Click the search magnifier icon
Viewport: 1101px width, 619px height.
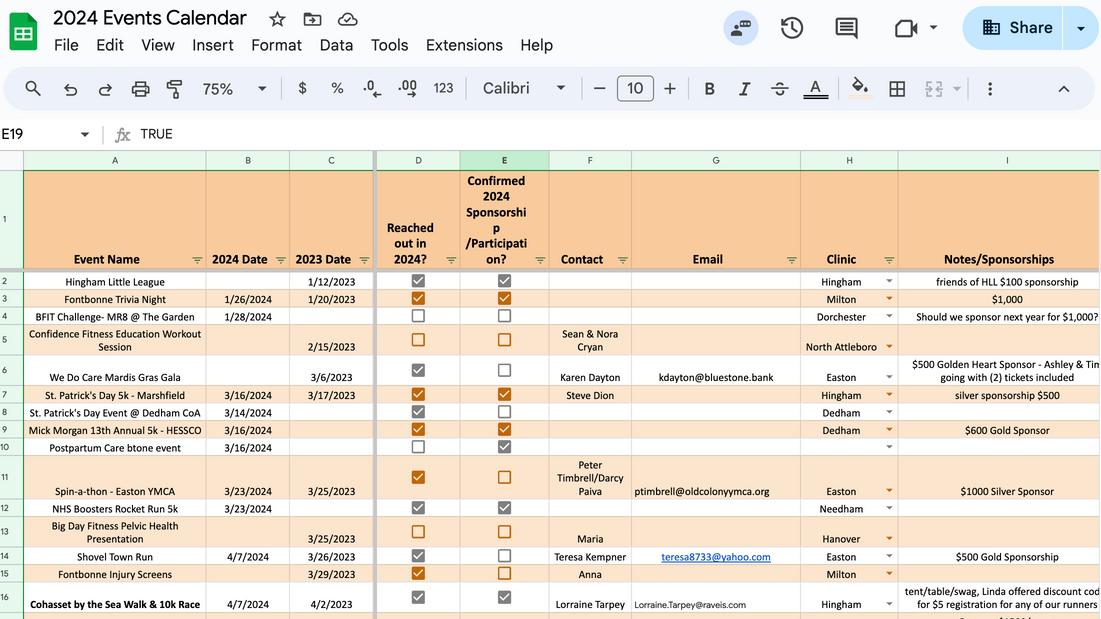[x=33, y=89]
